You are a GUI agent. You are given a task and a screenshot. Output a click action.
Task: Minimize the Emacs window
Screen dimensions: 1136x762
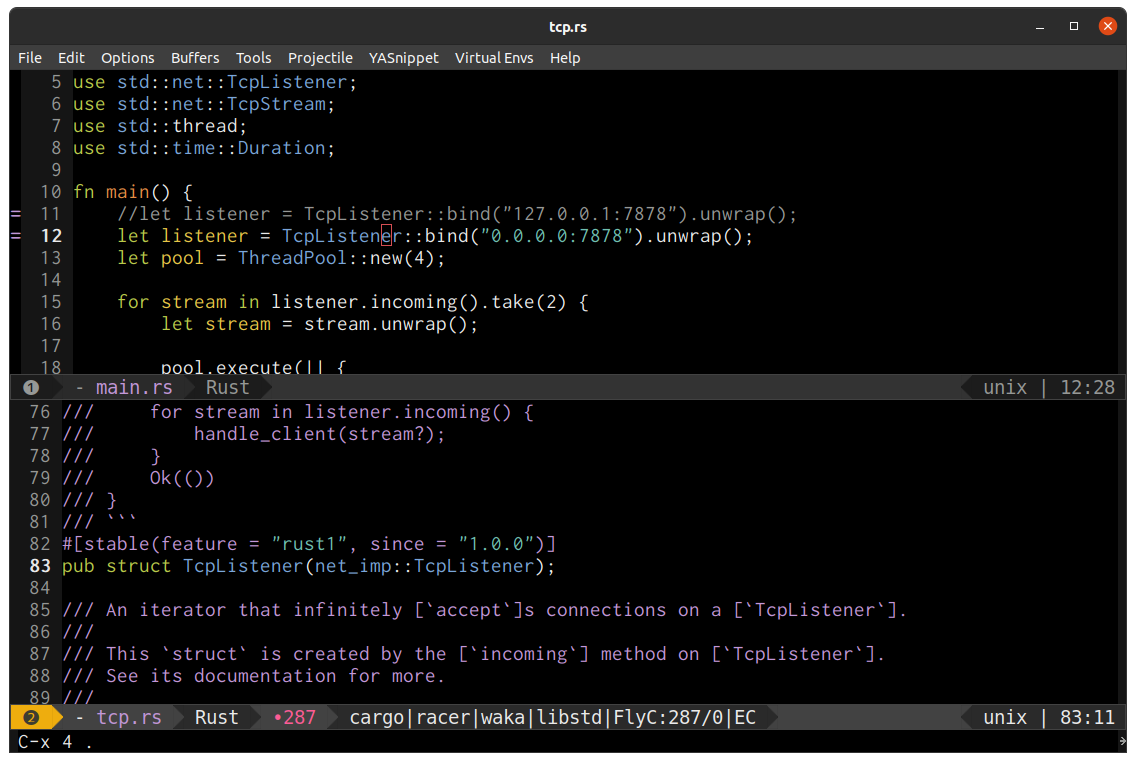click(1040, 27)
